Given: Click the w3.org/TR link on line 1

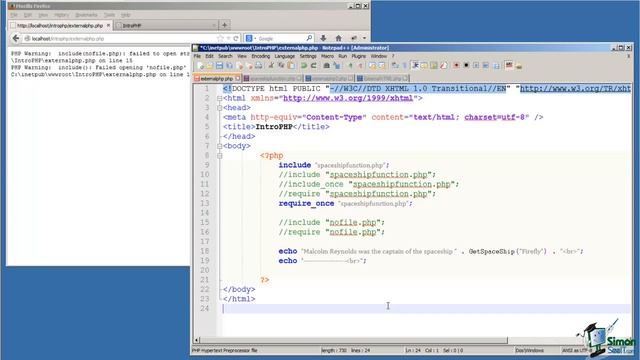Looking at the screenshot, I should tap(575, 89).
